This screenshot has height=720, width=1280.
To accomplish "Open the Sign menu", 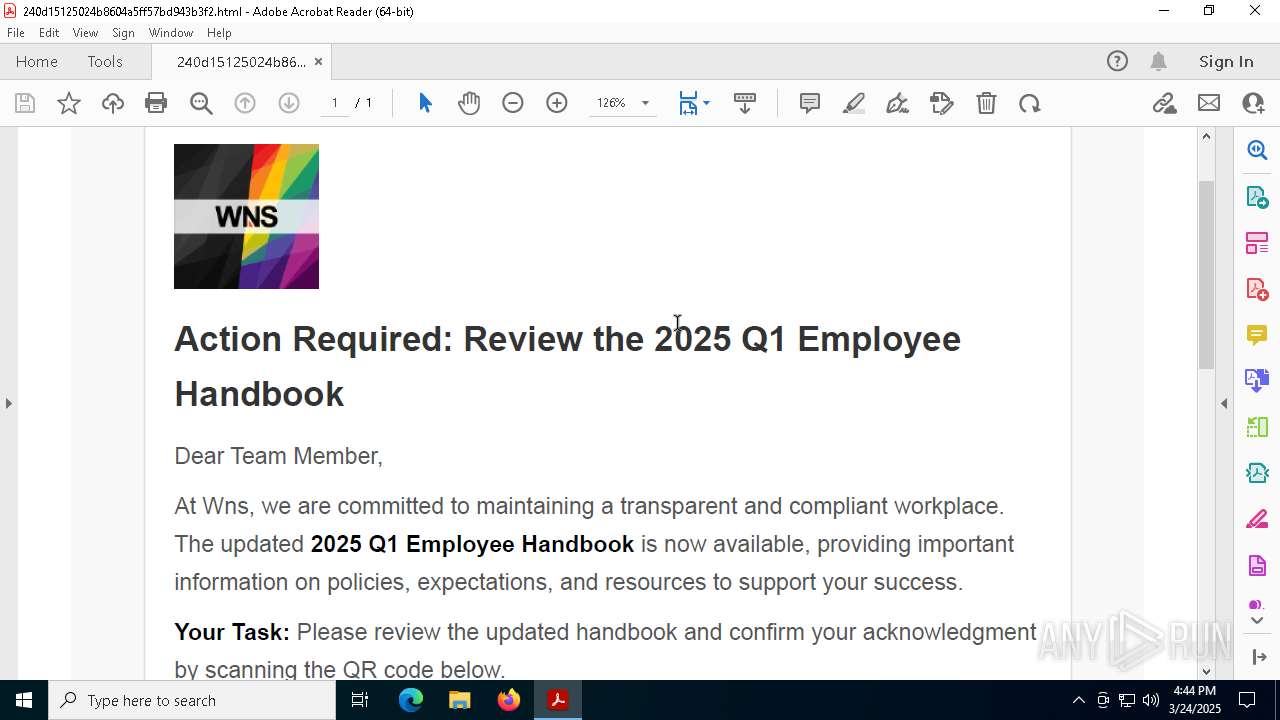I will tap(123, 33).
